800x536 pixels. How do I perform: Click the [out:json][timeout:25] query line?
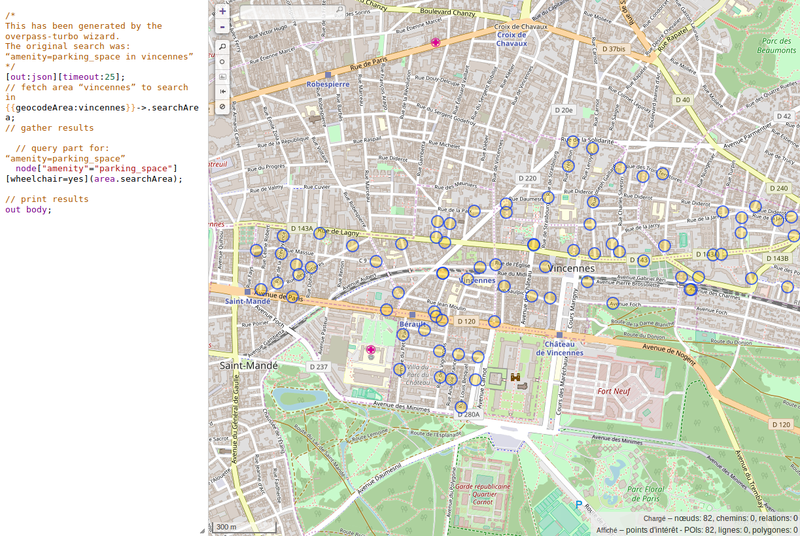[65, 77]
